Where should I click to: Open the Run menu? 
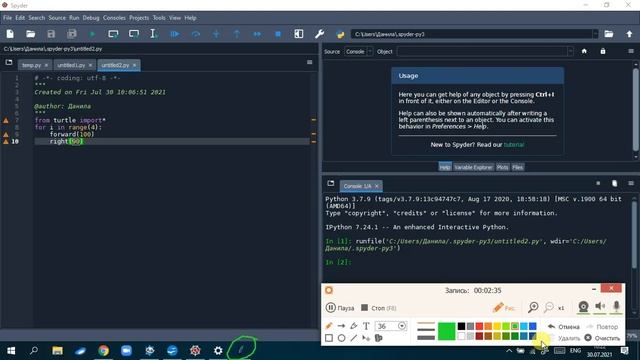[x=74, y=18]
